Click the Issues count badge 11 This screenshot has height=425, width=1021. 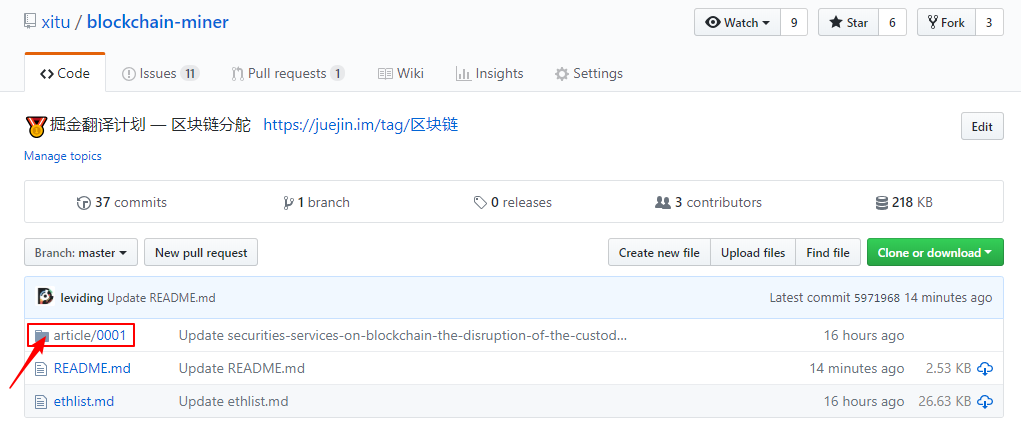tap(189, 74)
